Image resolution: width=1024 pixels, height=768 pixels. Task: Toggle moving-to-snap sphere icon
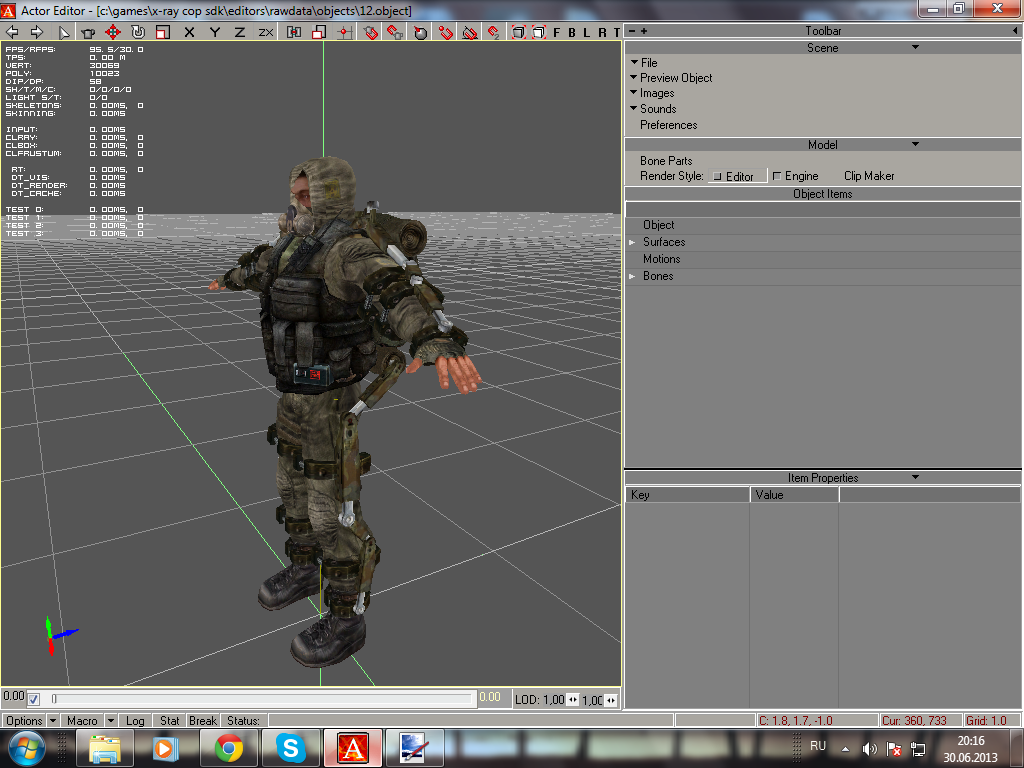(421, 32)
